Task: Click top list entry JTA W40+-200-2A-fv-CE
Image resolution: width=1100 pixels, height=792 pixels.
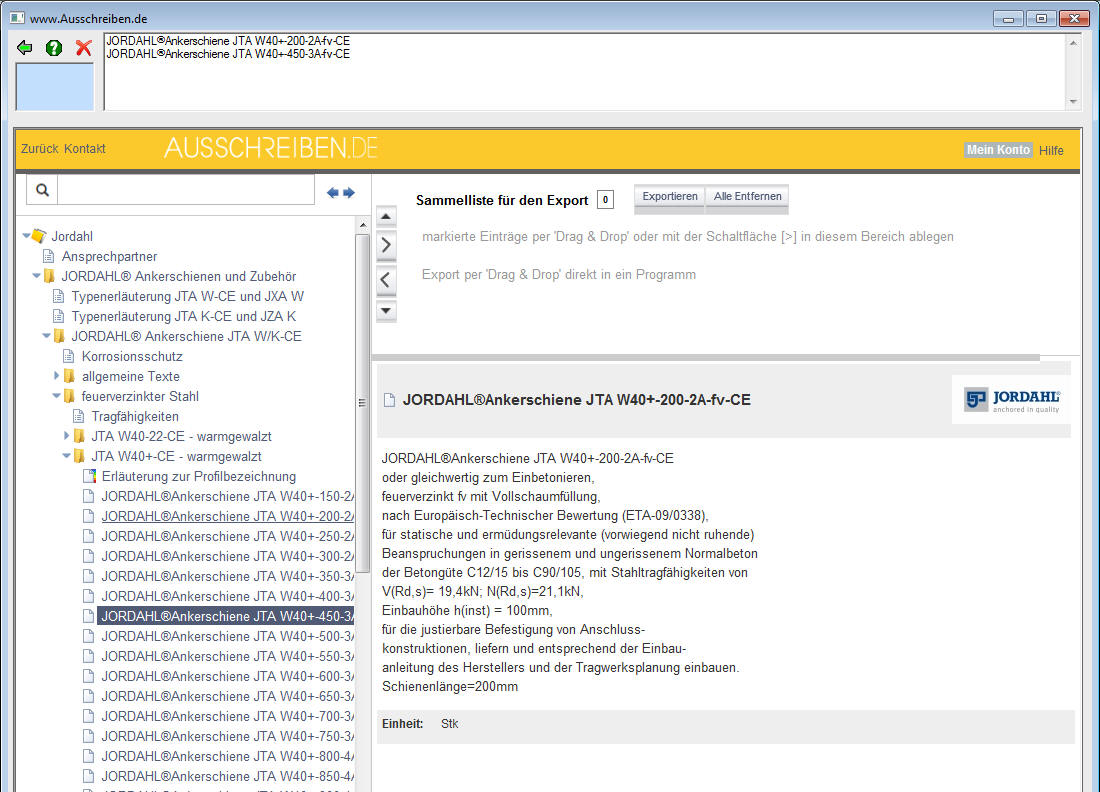Action: (x=228, y=41)
